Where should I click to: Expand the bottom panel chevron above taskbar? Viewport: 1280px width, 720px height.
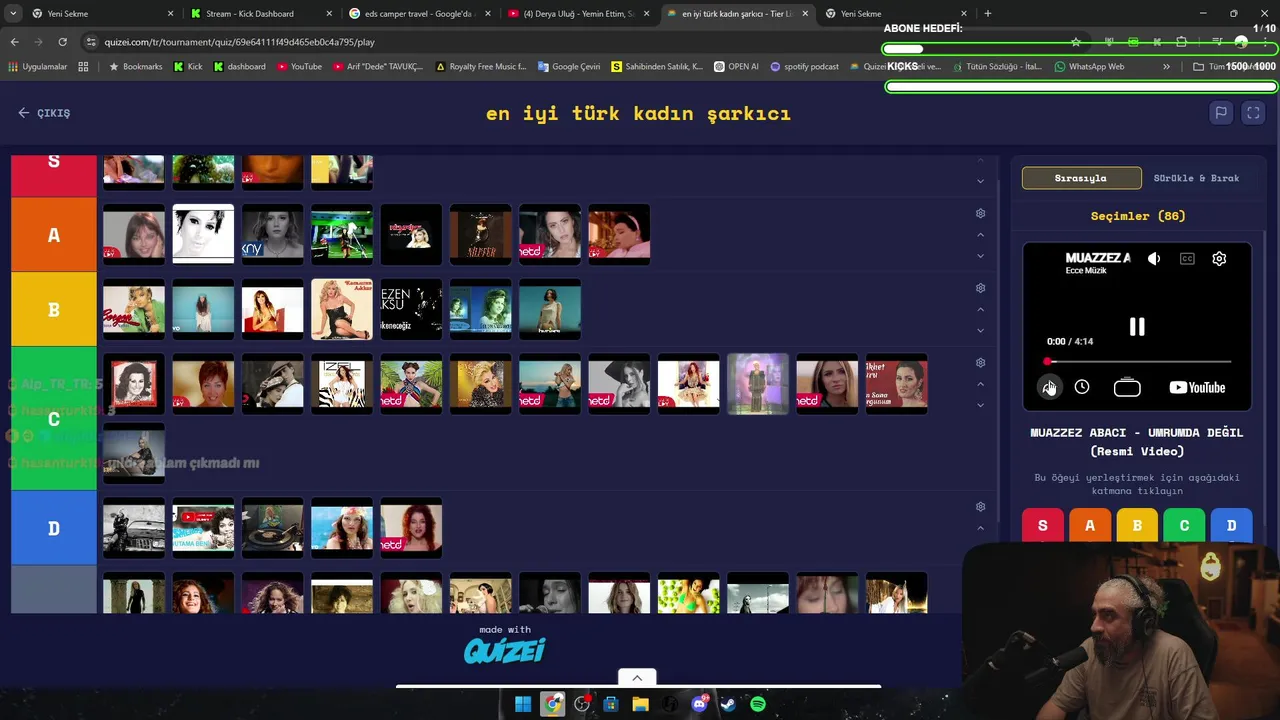coord(637,677)
